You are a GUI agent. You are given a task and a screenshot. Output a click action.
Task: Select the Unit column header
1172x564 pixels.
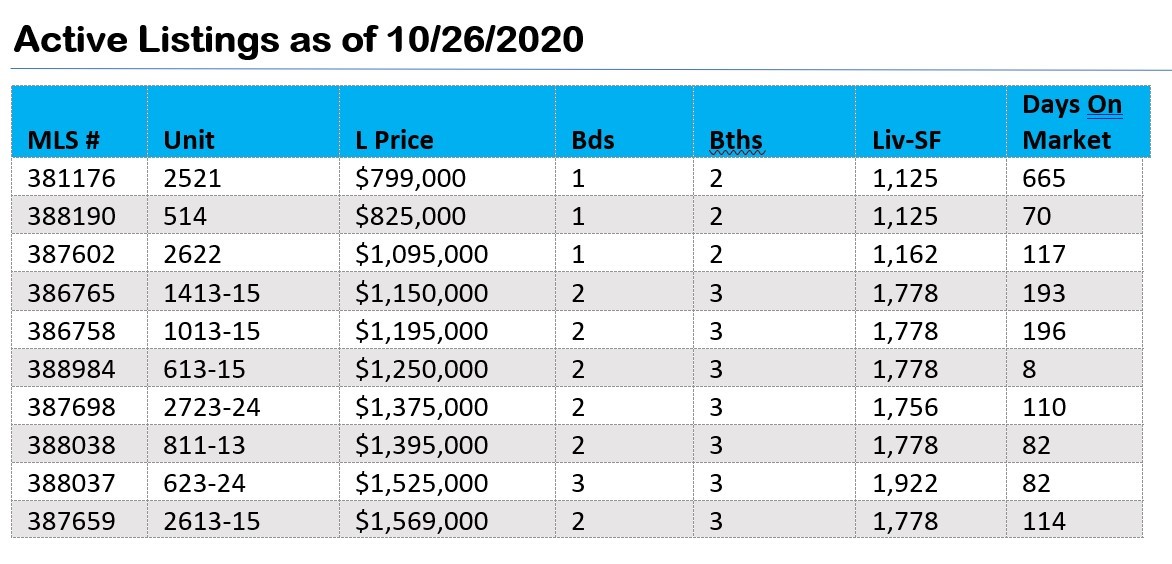pos(189,141)
